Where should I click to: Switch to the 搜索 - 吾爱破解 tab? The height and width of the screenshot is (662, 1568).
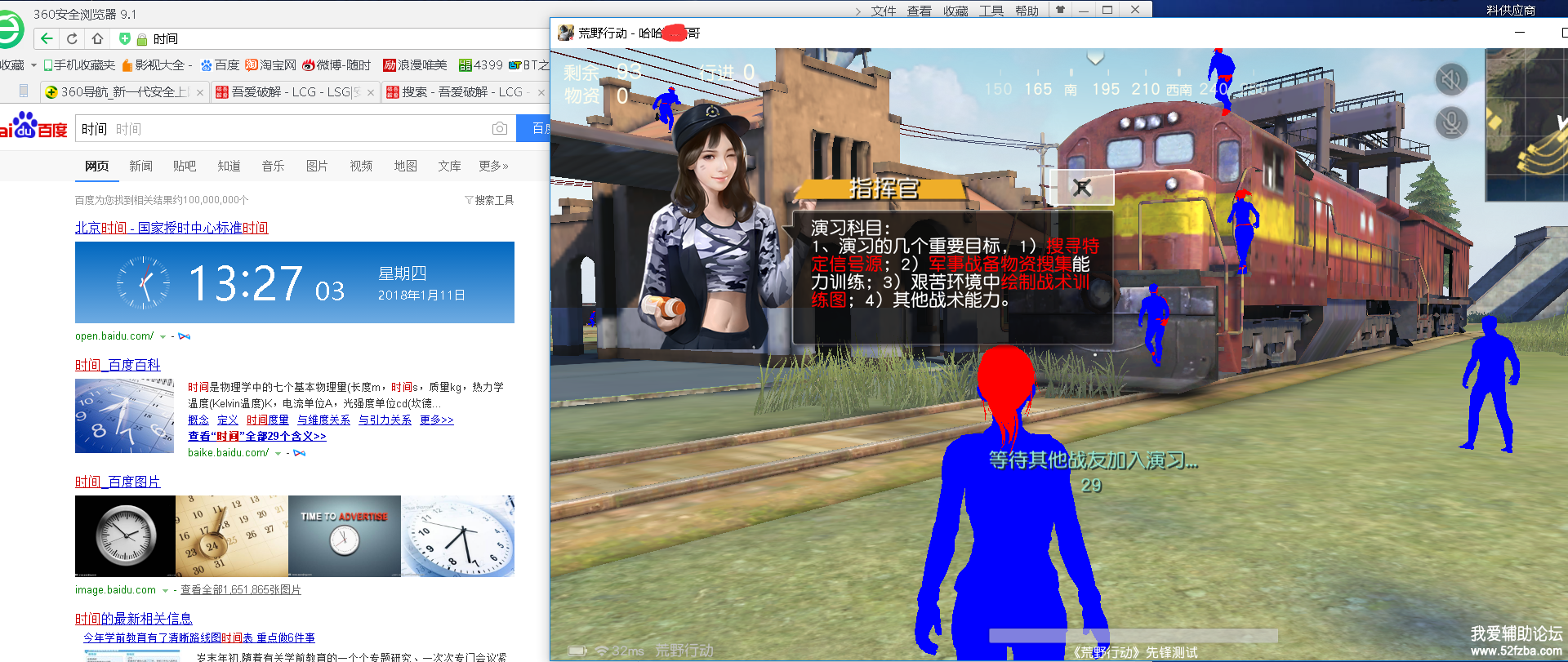465,92
